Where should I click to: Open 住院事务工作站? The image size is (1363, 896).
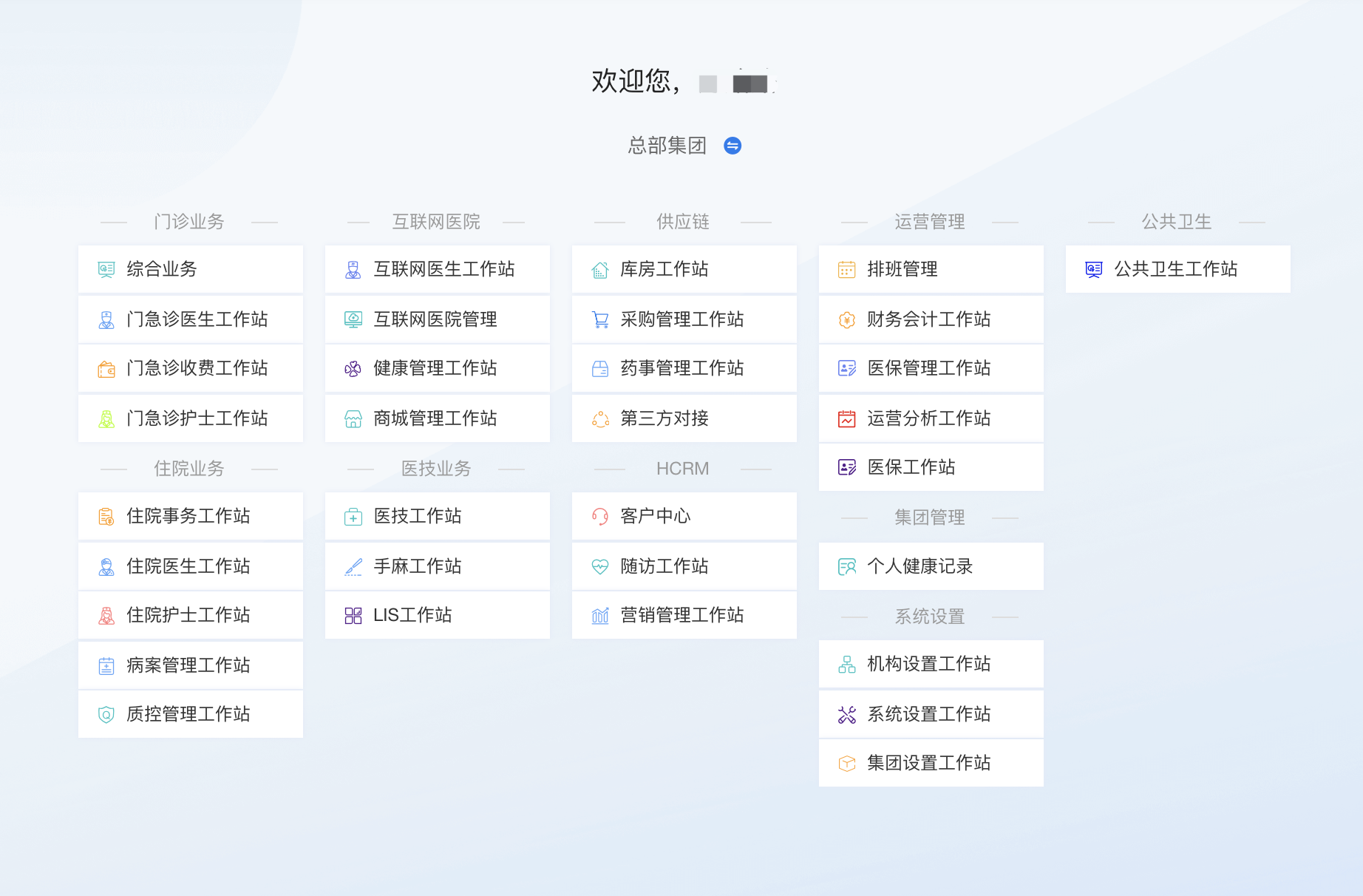coord(191,516)
